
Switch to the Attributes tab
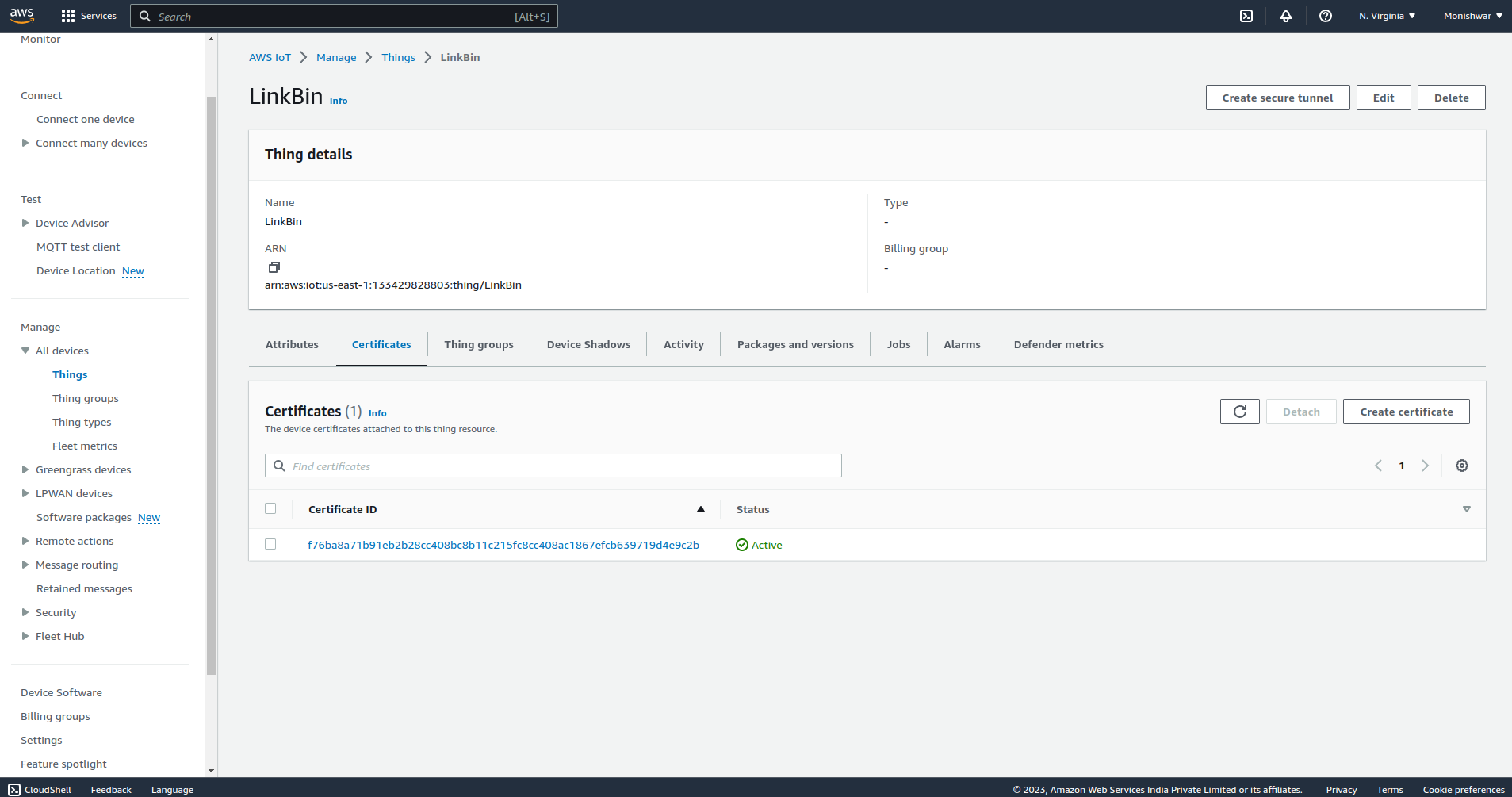pyautogui.click(x=292, y=344)
